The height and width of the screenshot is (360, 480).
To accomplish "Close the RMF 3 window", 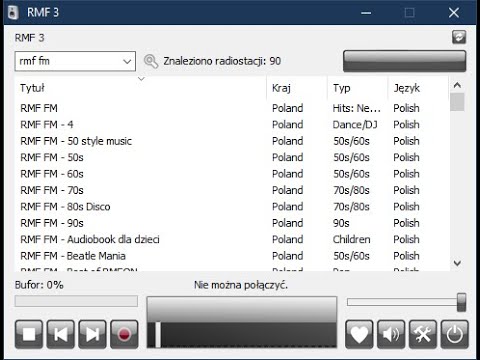I will 454,13.
